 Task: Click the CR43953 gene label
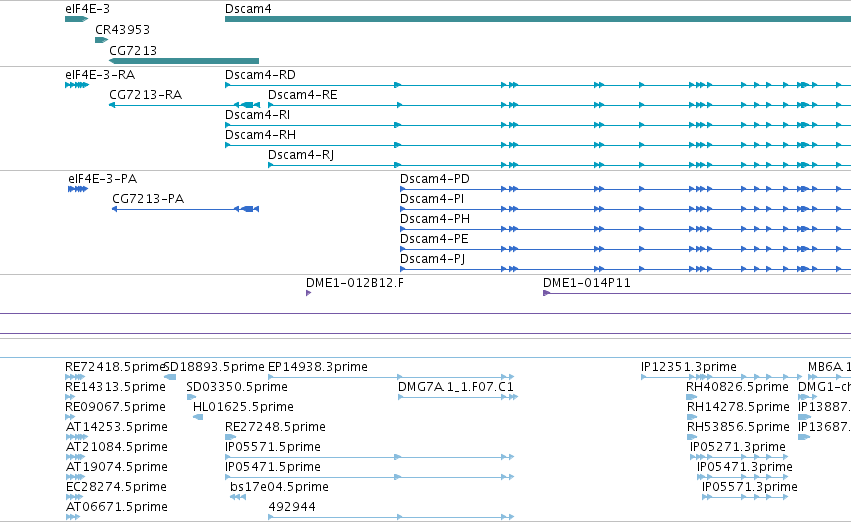(123, 30)
